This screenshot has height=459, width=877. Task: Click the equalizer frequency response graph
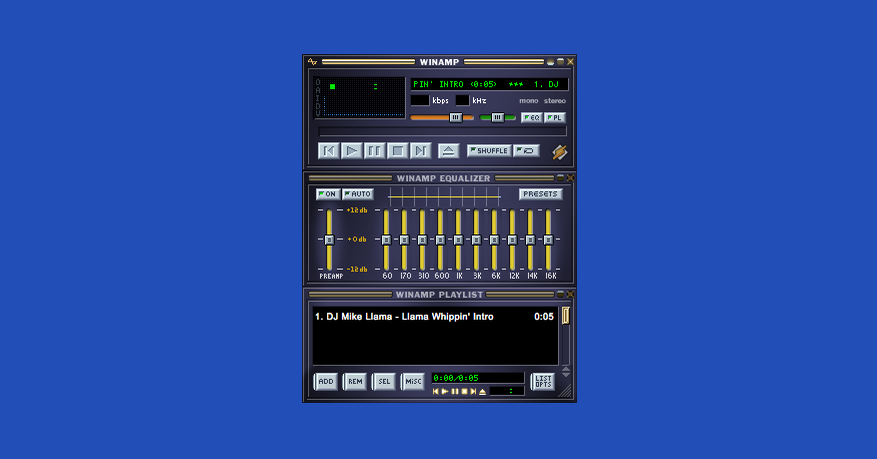click(x=445, y=196)
